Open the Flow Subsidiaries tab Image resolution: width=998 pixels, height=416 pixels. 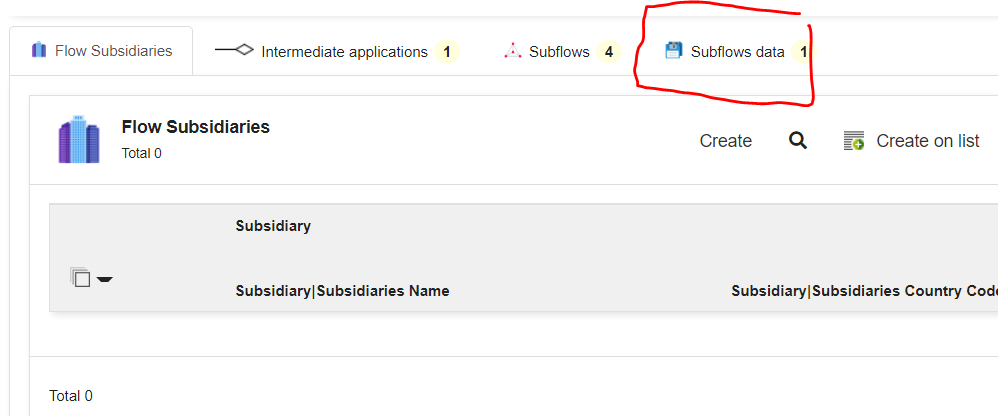click(x=101, y=51)
